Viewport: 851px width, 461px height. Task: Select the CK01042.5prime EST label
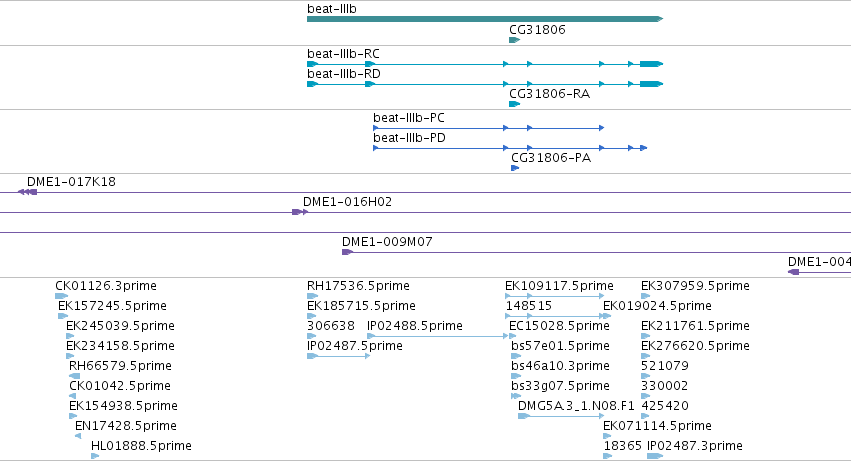tap(120, 386)
